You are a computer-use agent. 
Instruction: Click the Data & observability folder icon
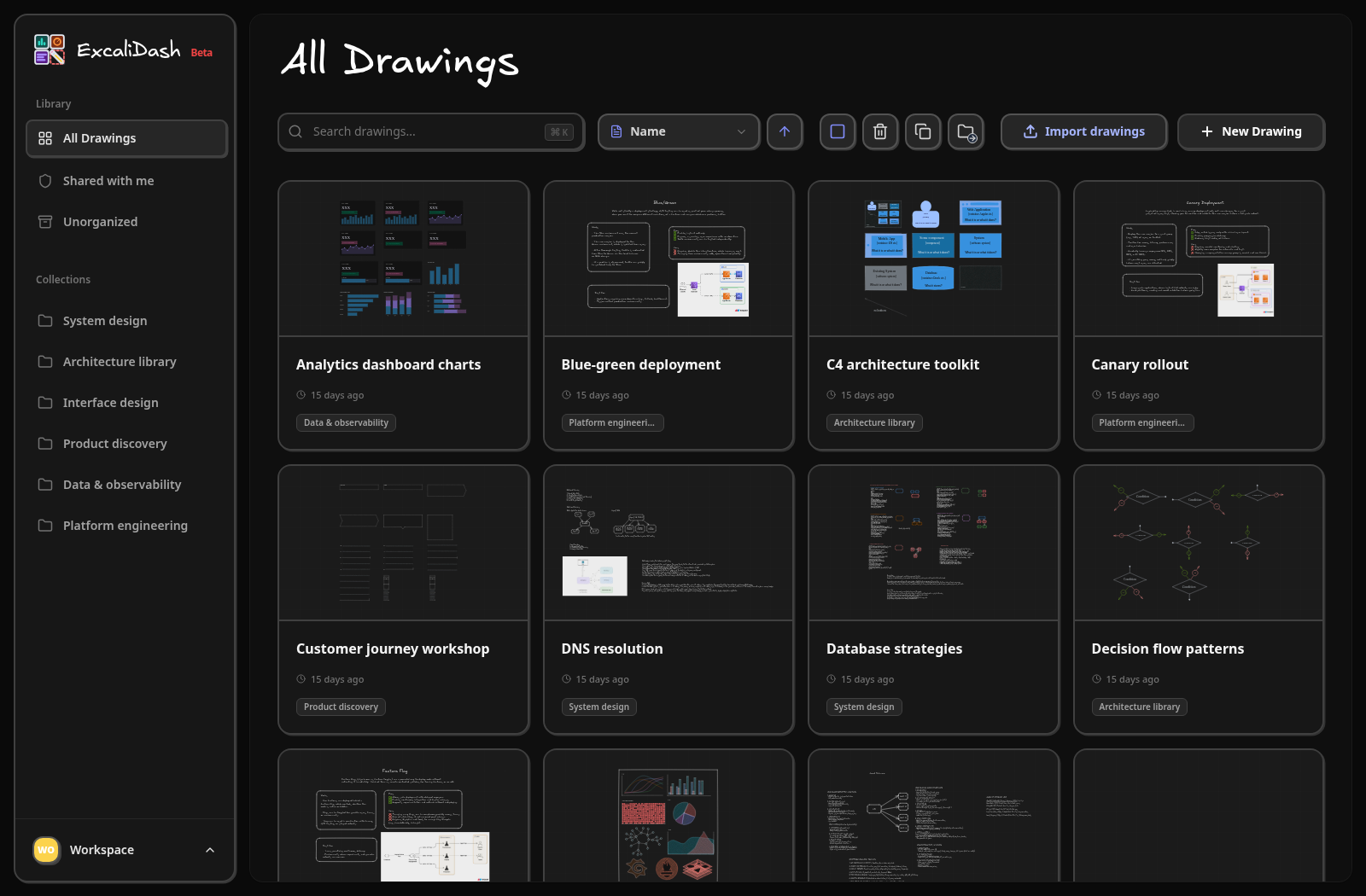tap(45, 485)
